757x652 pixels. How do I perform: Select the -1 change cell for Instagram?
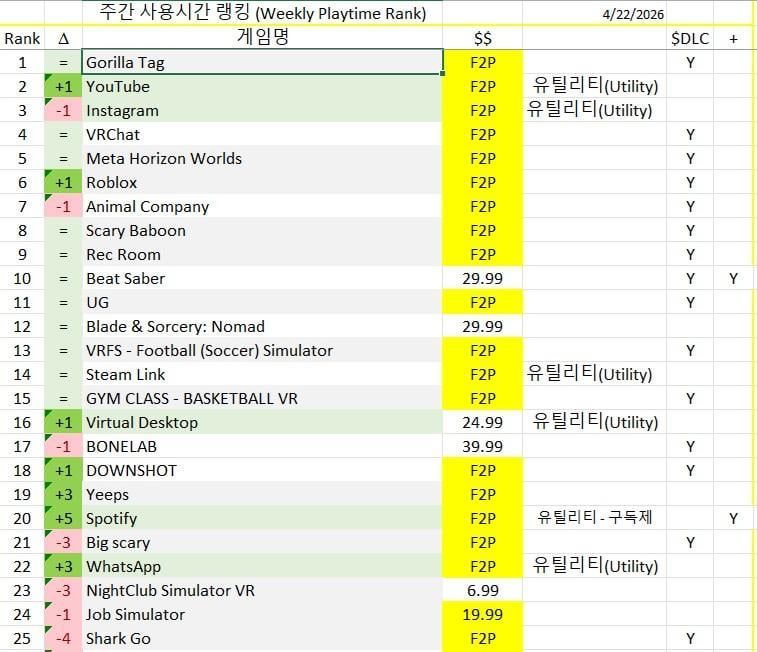(x=63, y=111)
